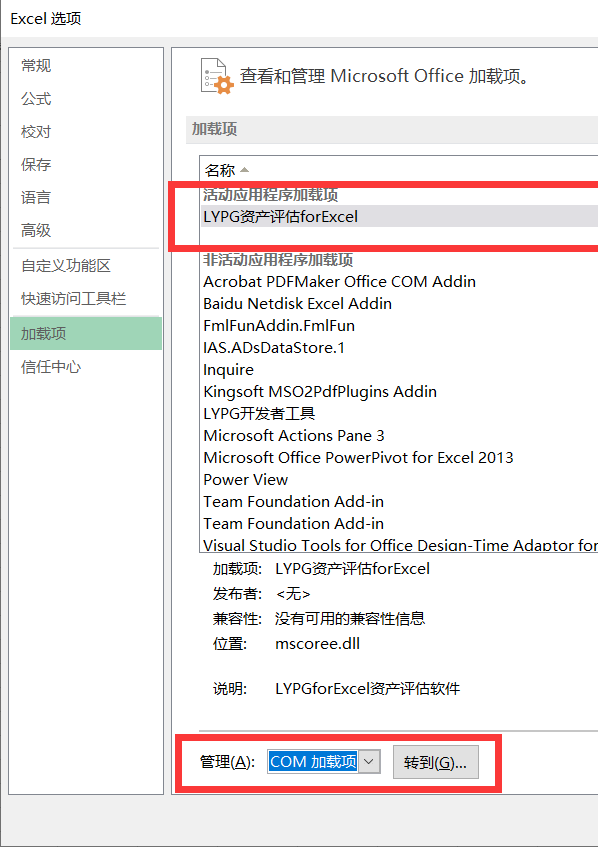Expand the COM 加载项 manage dropdown

[x=369, y=762]
